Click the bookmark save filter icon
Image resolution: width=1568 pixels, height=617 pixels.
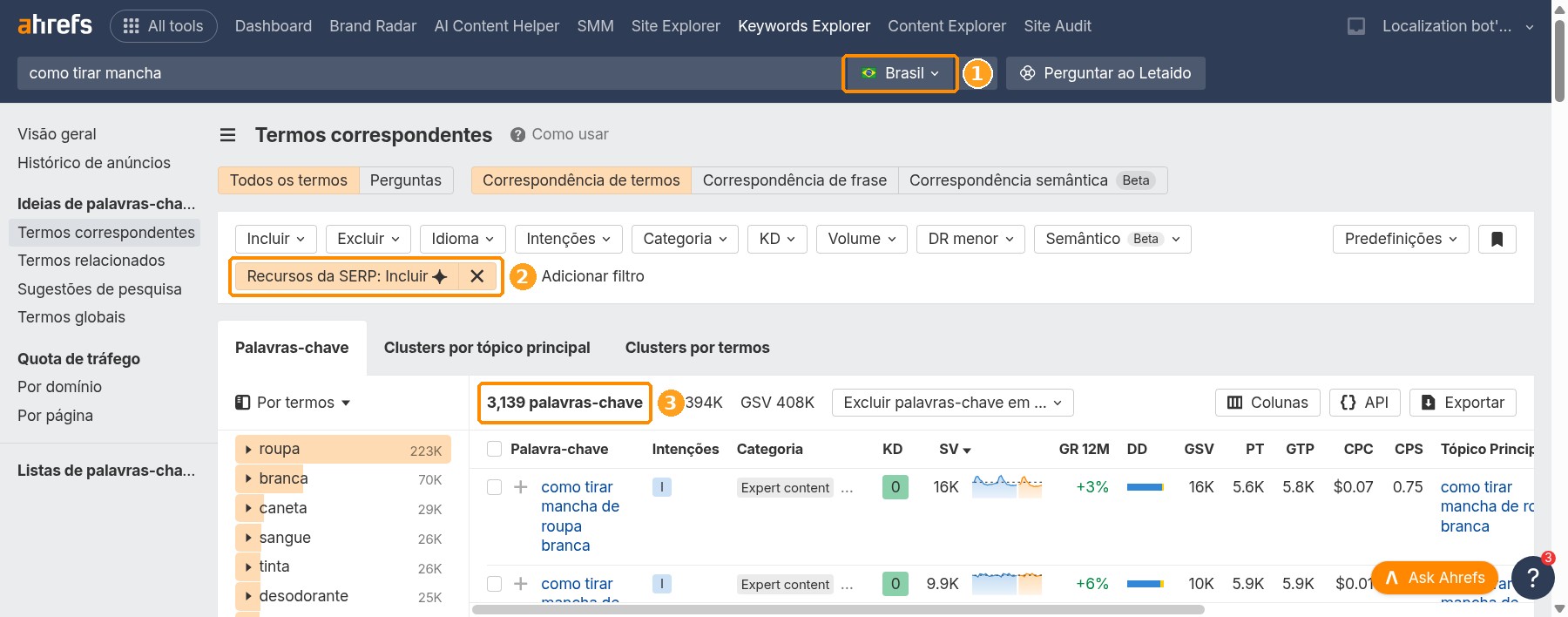pyautogui.click(x=1497, y=239)
